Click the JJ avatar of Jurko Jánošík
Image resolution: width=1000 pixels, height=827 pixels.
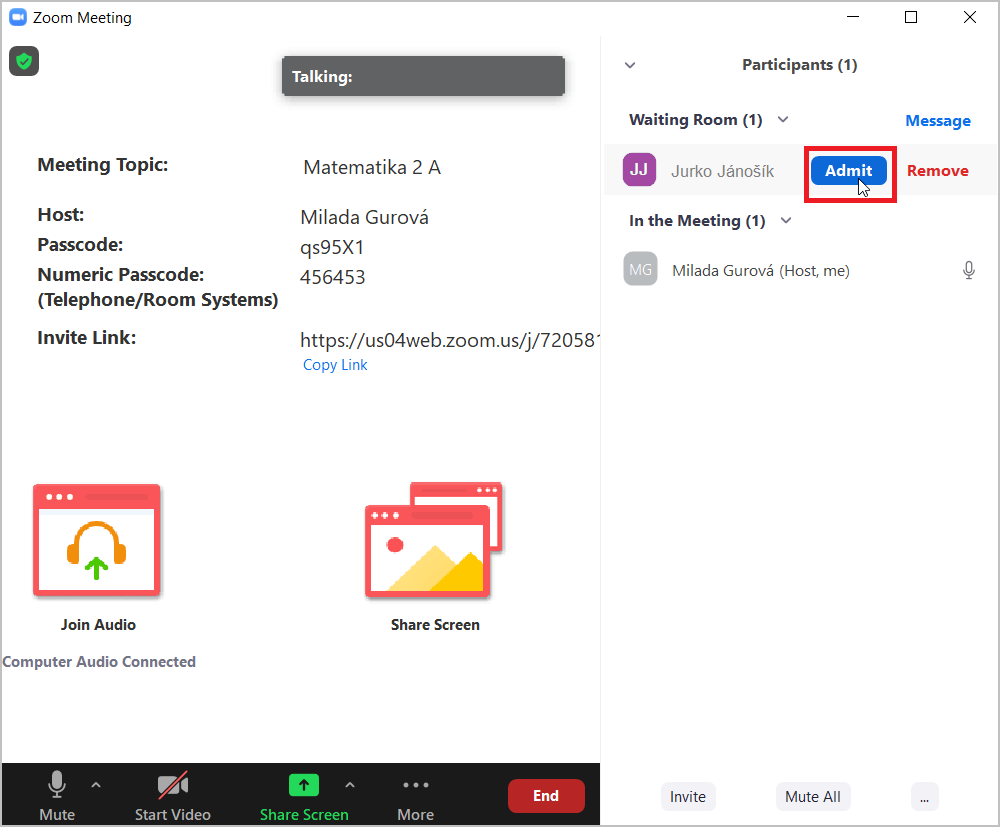[639, 170]
